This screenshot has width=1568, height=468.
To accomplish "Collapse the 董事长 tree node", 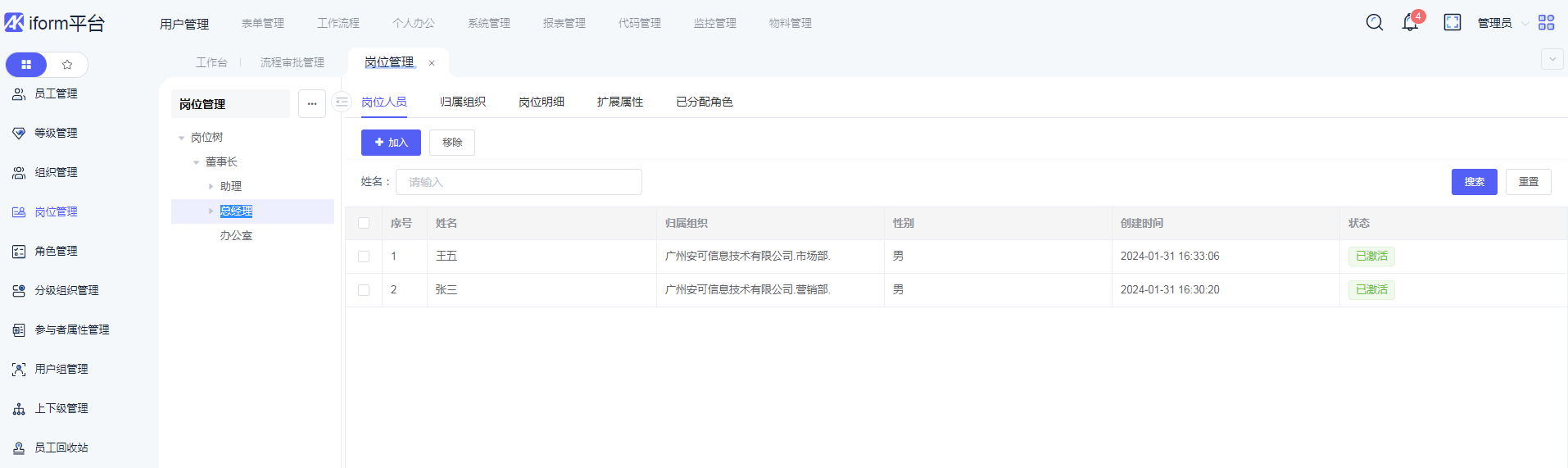I will (196, 162).
